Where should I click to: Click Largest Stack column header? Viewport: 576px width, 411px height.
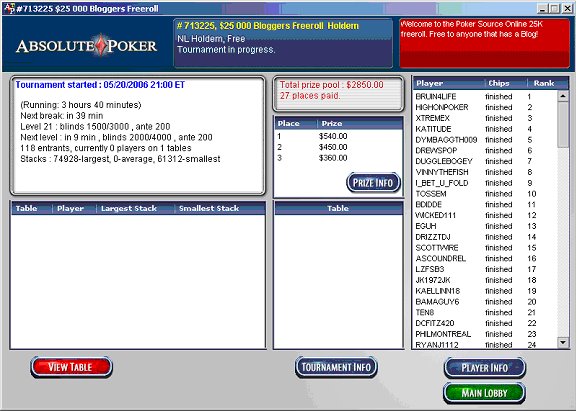pos(135,208)
